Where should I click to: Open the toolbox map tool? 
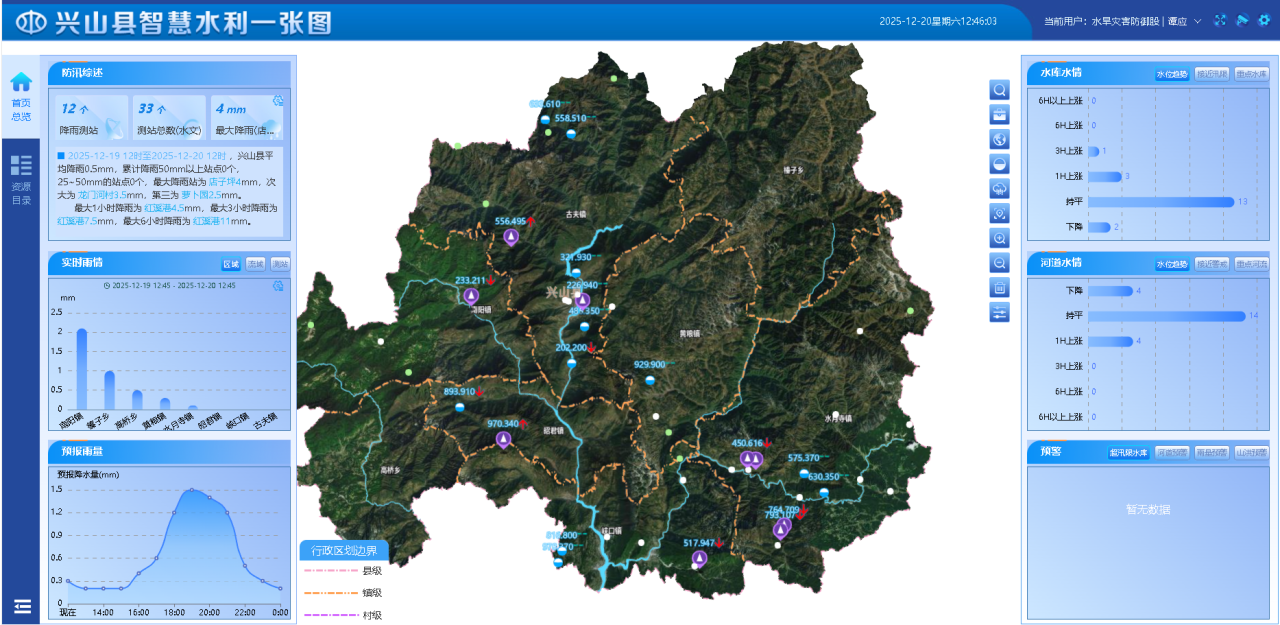tap(999, 115)
